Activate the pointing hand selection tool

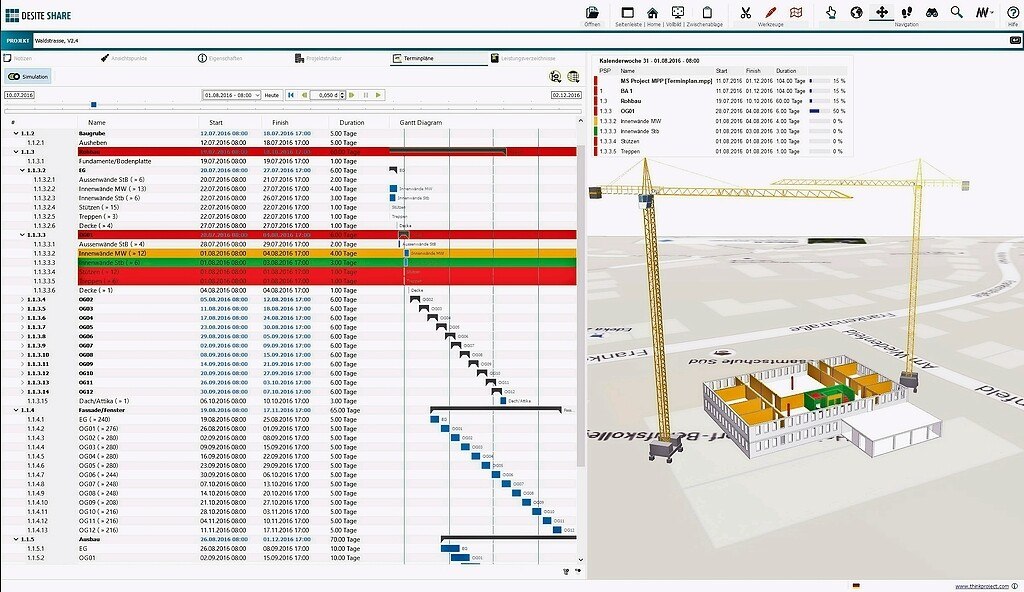coord(831,12)
